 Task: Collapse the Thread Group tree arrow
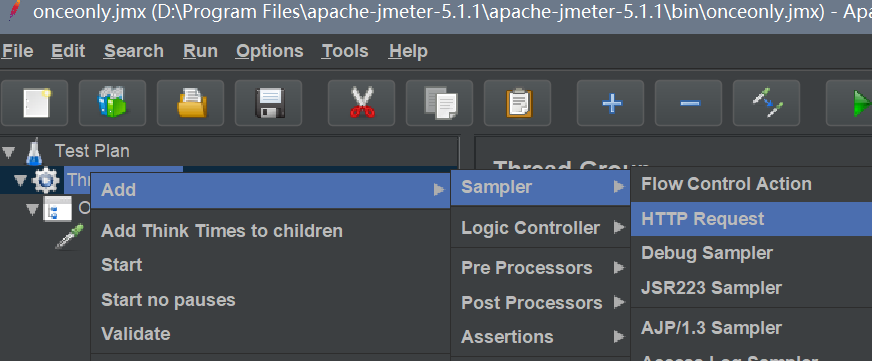coord(21,180)
